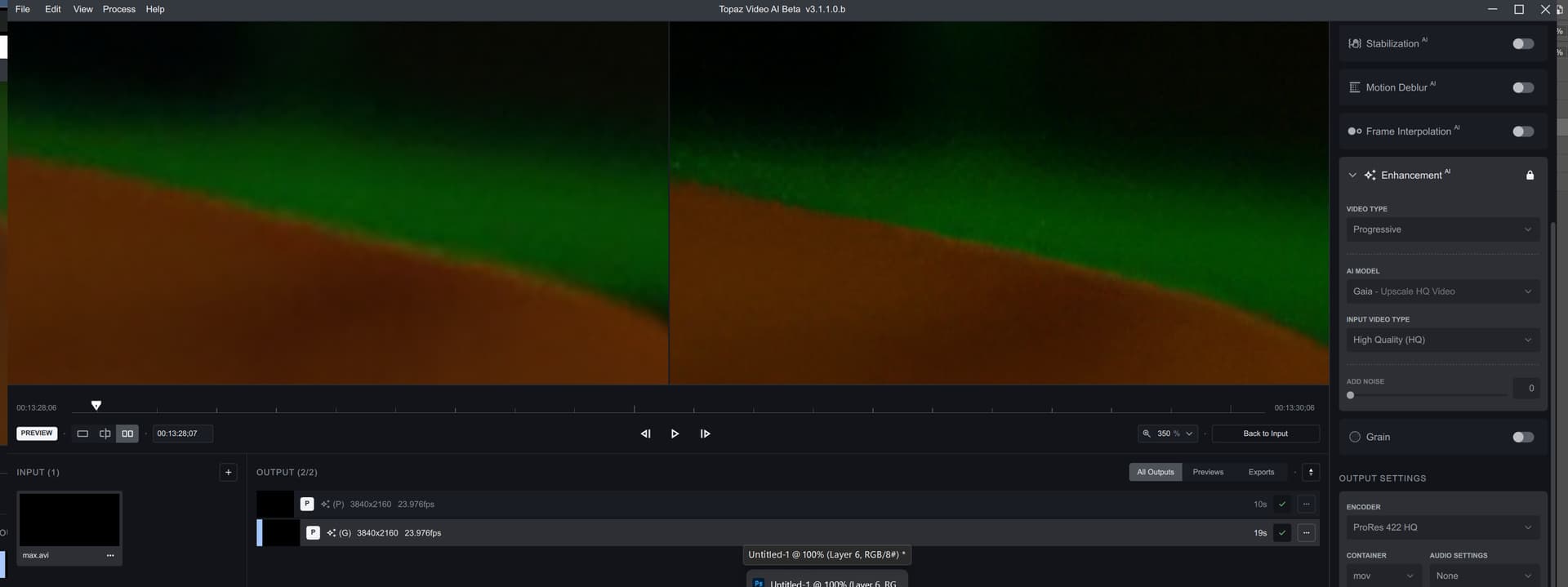Step forward one frame
1568x587 pixels.
pyautogui.click(x=705, y=434)
